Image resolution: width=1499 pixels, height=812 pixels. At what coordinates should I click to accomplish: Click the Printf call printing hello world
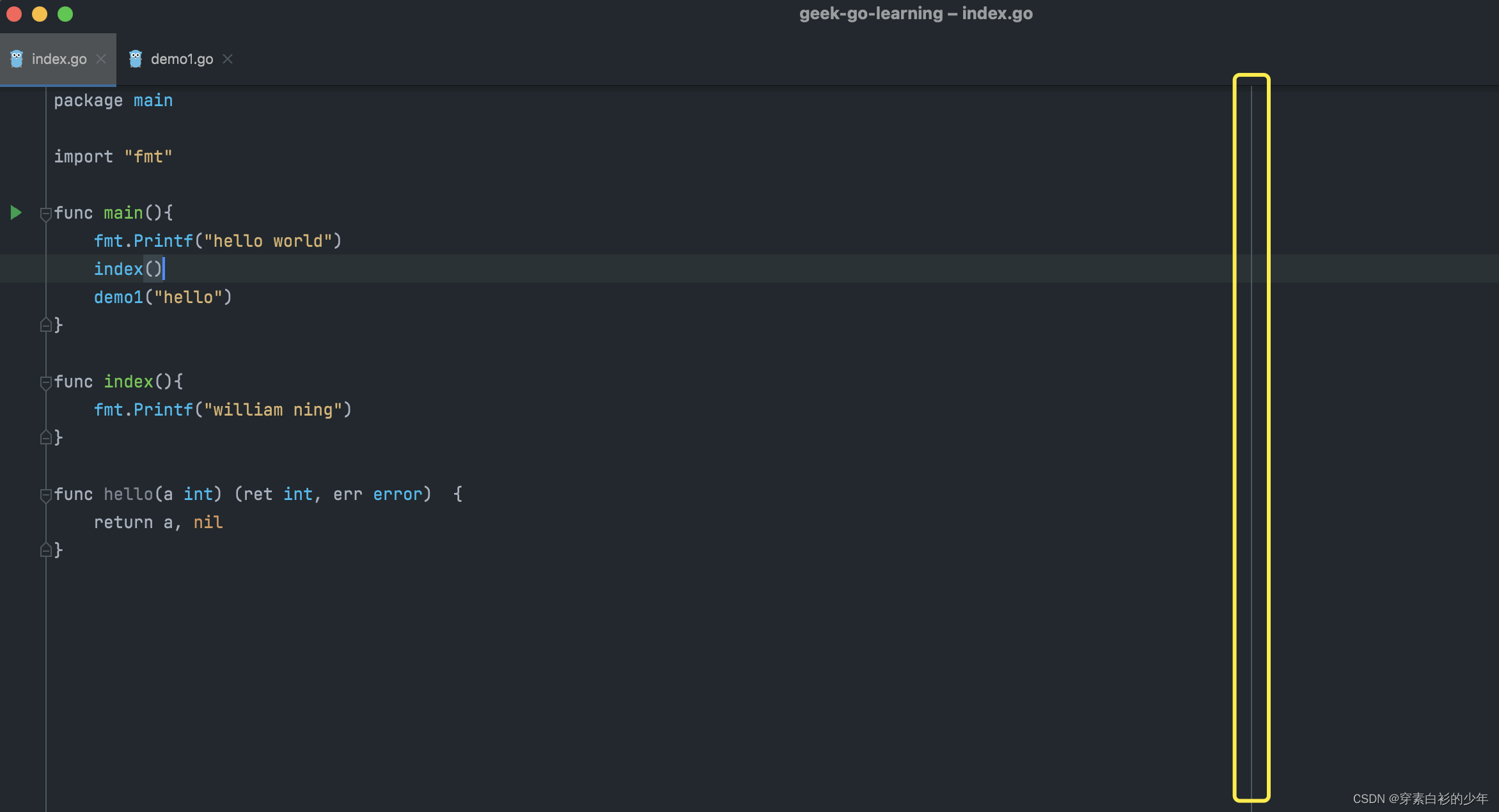162,241
